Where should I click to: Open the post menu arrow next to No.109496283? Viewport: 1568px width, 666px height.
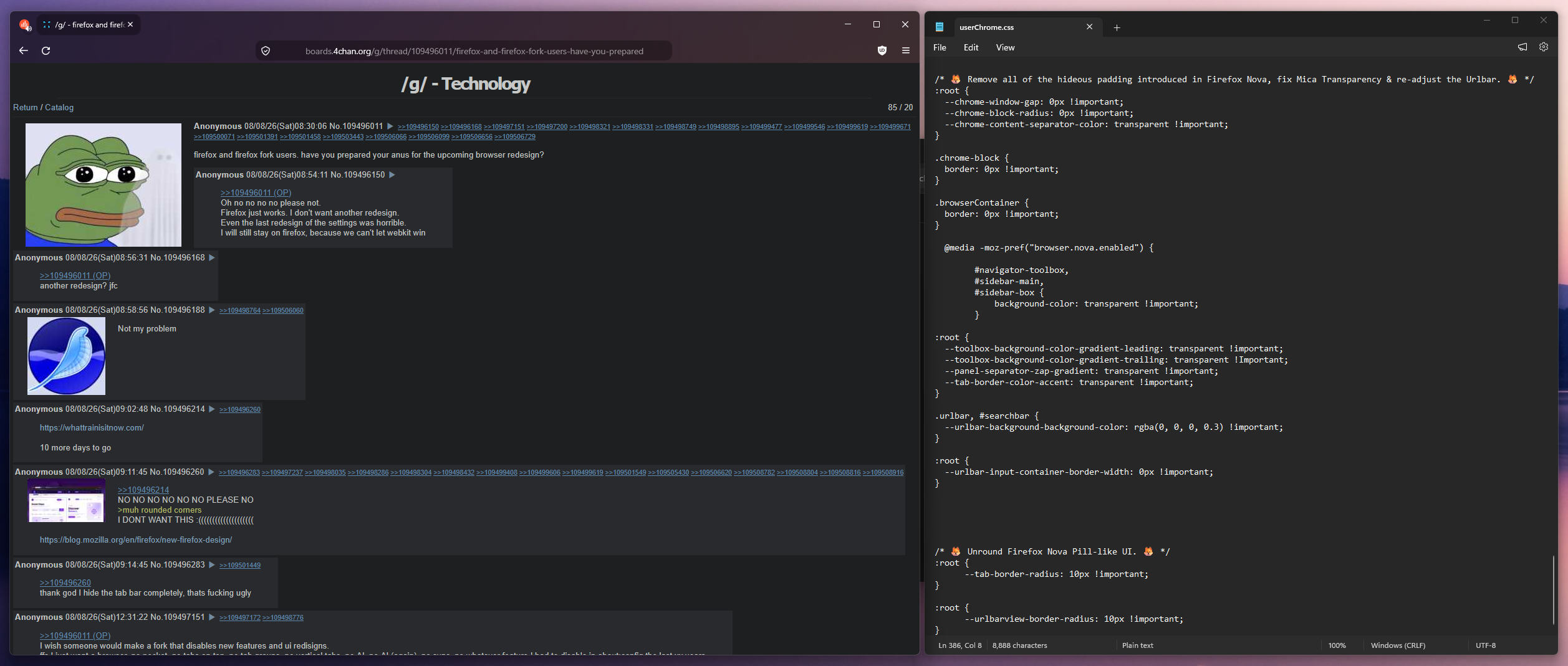[x=212, y=565]
